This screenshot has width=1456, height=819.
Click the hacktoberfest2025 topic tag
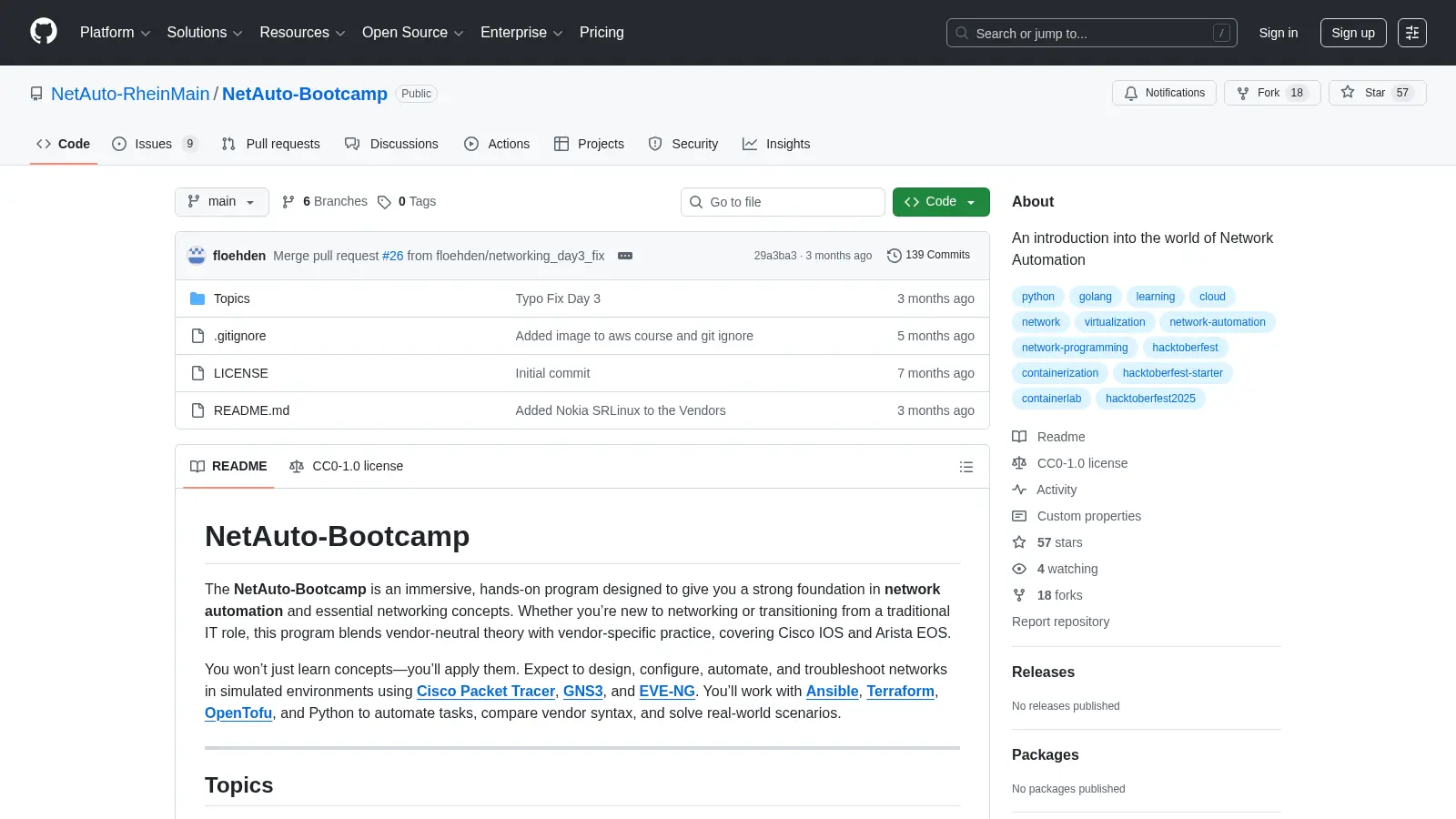tap(1150, 399)
